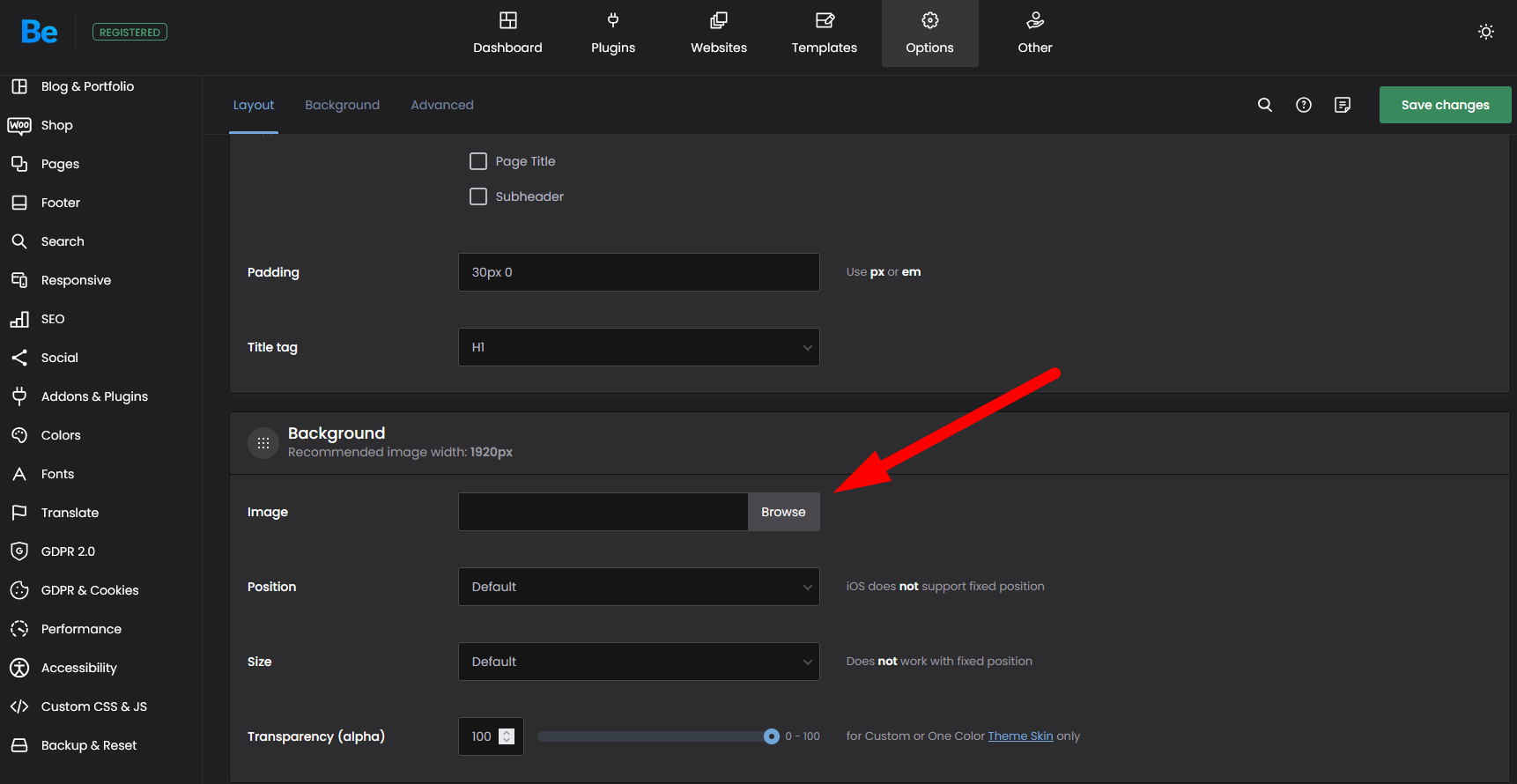Switch to the Layout tab
Viewport: 1517px width, 784px height.
point(254,105)
